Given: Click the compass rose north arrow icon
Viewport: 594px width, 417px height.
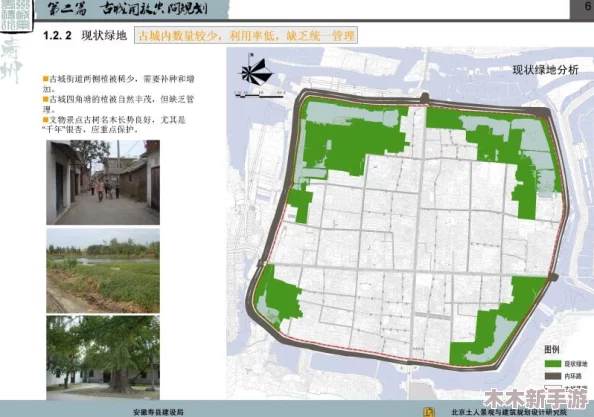Looking at the screenshot, I should [256, 70].
